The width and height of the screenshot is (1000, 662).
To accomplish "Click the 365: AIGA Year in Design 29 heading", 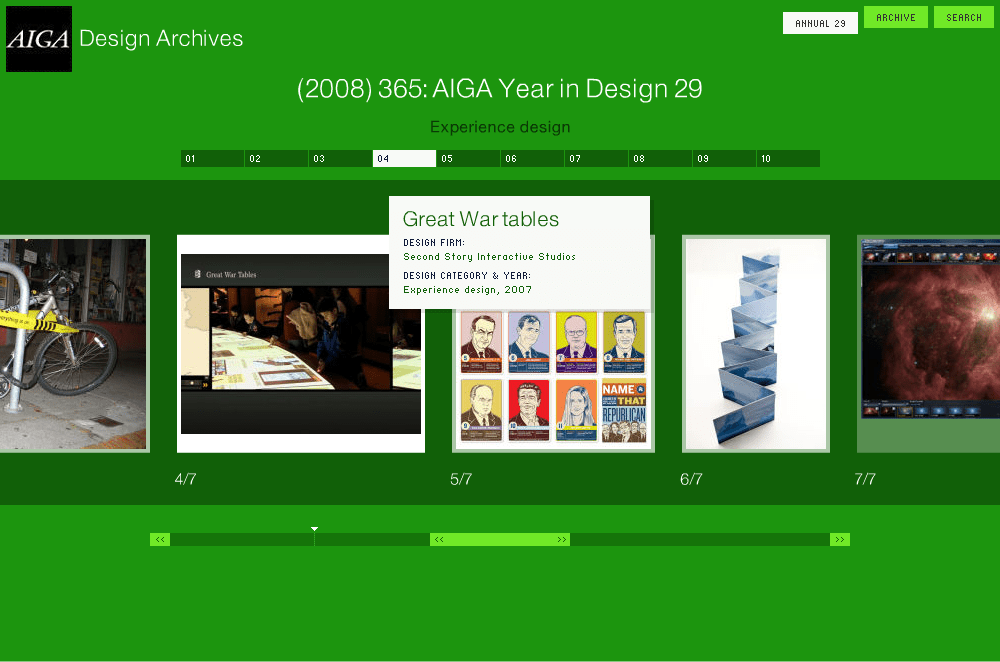I will pos(500,89).
